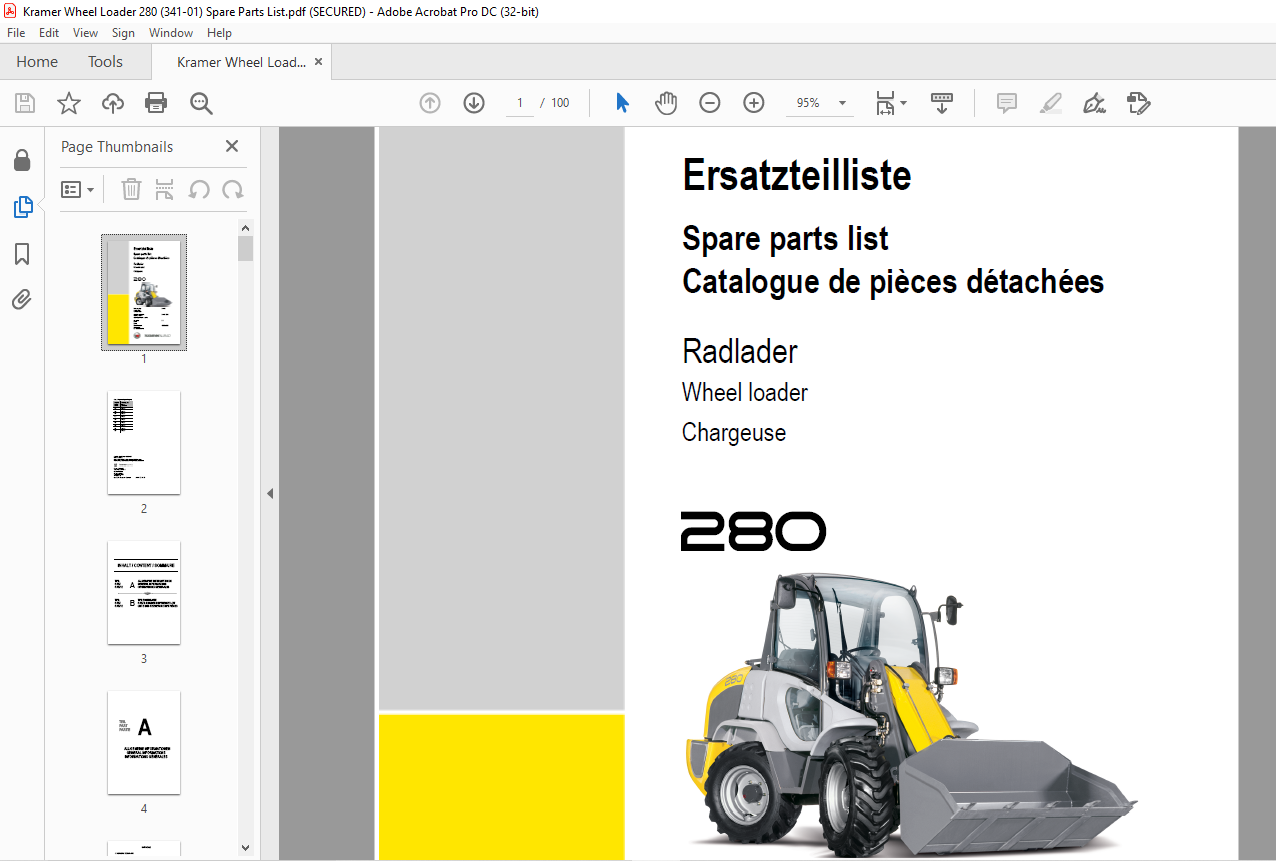Activate the Hand pan tool
The image size is (1276, 861).
click(x=666, y=103)
